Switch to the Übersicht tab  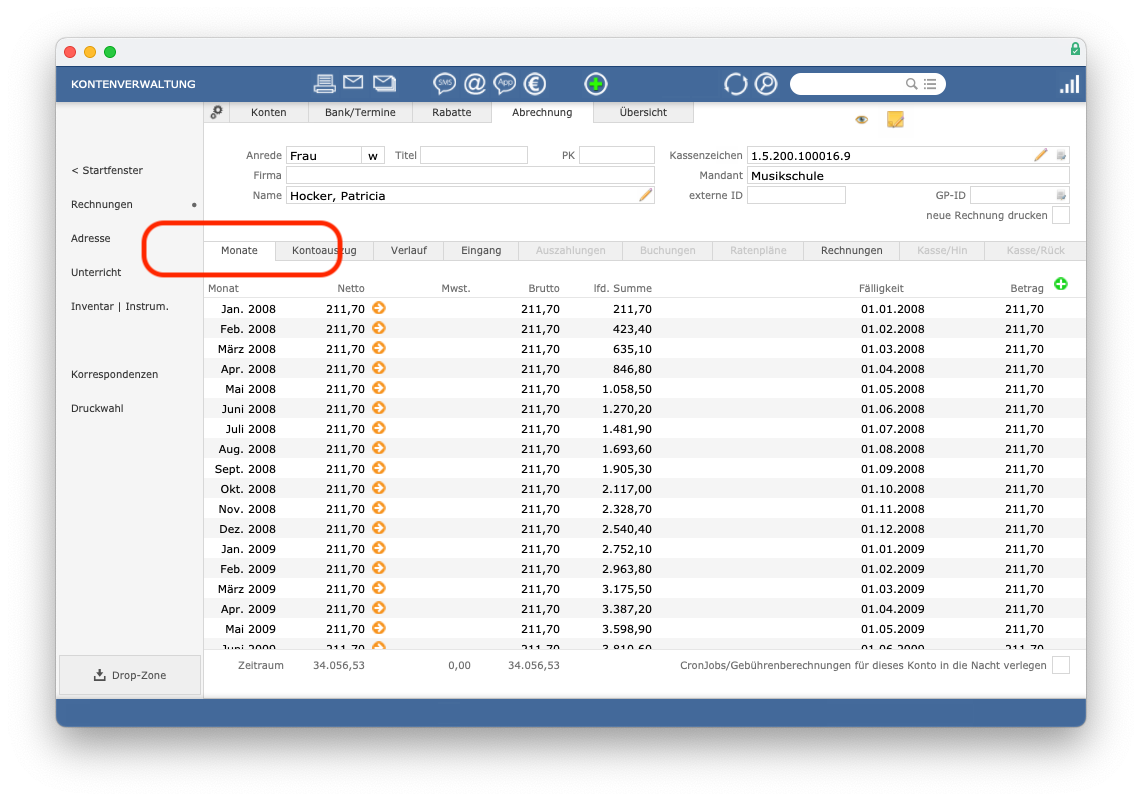643,112
